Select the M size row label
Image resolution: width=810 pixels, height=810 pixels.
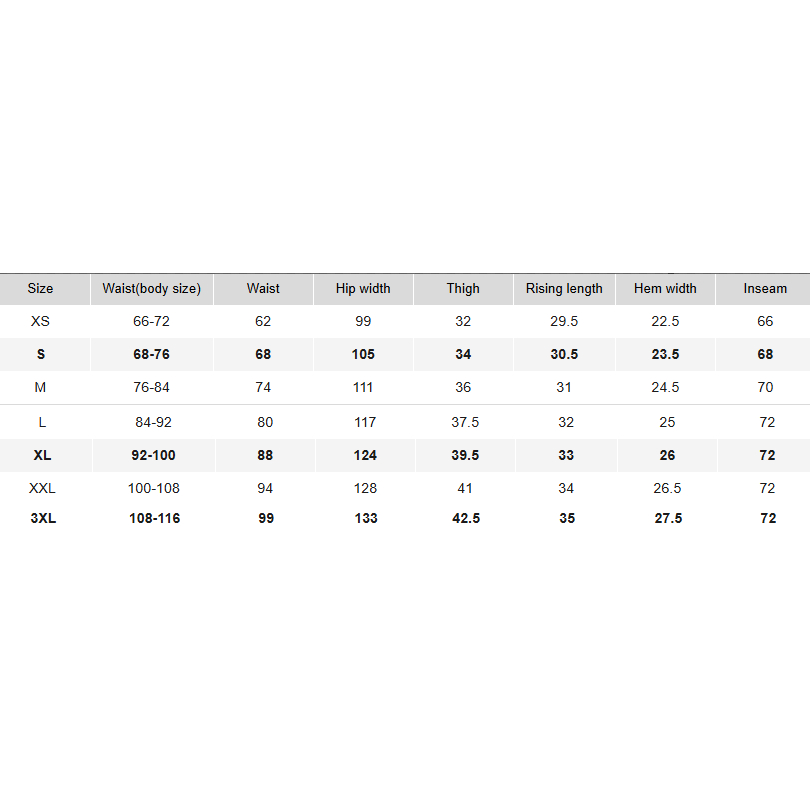[x=41, y=387]
